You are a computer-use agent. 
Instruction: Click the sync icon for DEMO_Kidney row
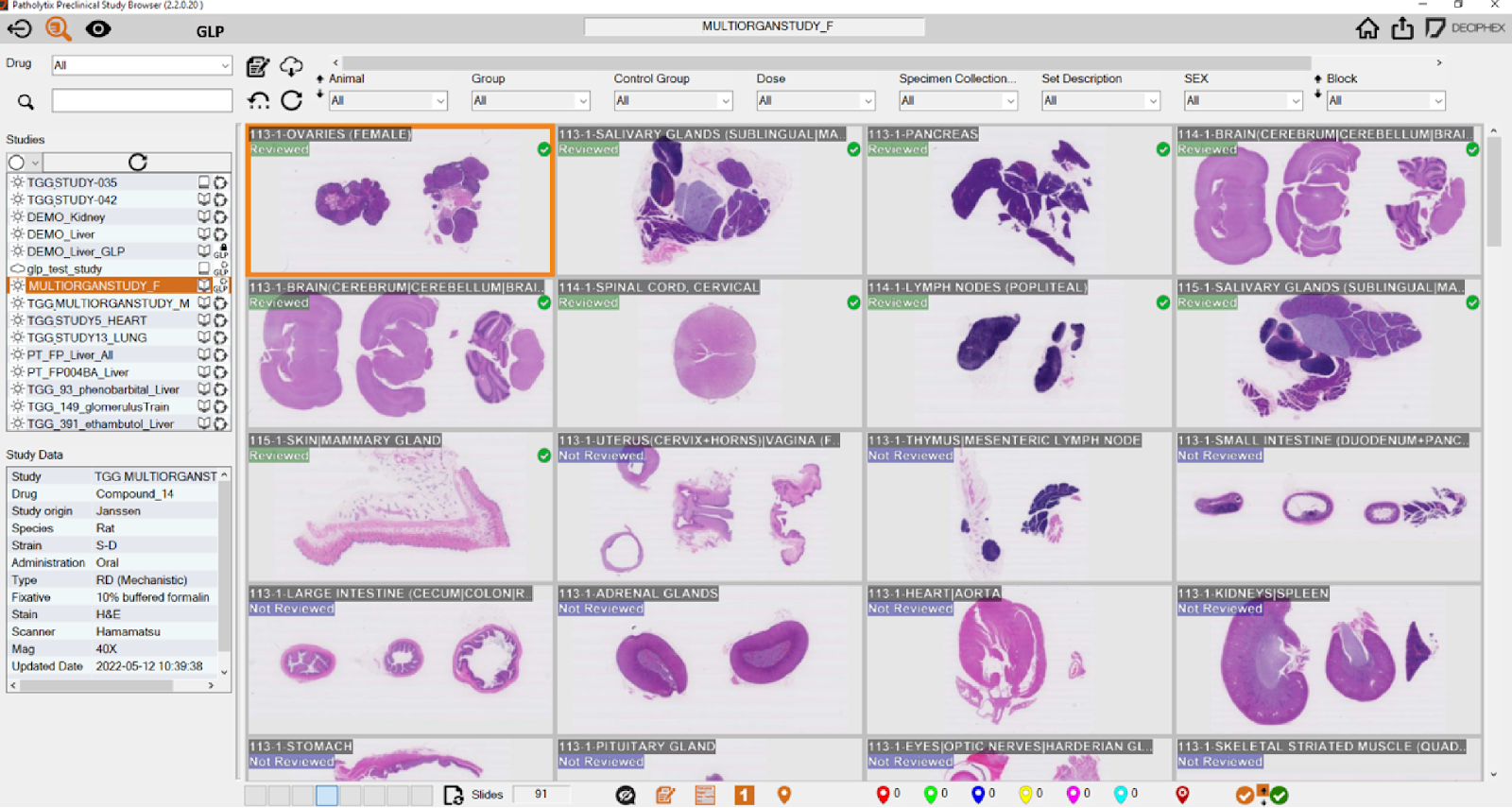[x=220, y=216]
